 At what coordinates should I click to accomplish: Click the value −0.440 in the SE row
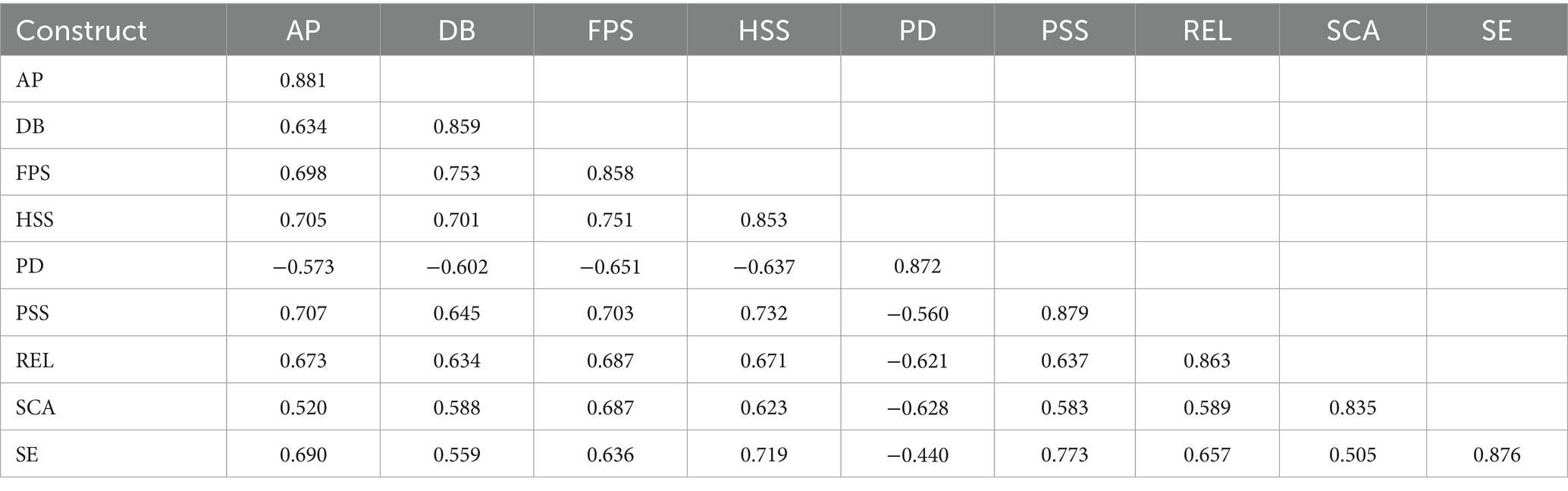coord(917,455)
